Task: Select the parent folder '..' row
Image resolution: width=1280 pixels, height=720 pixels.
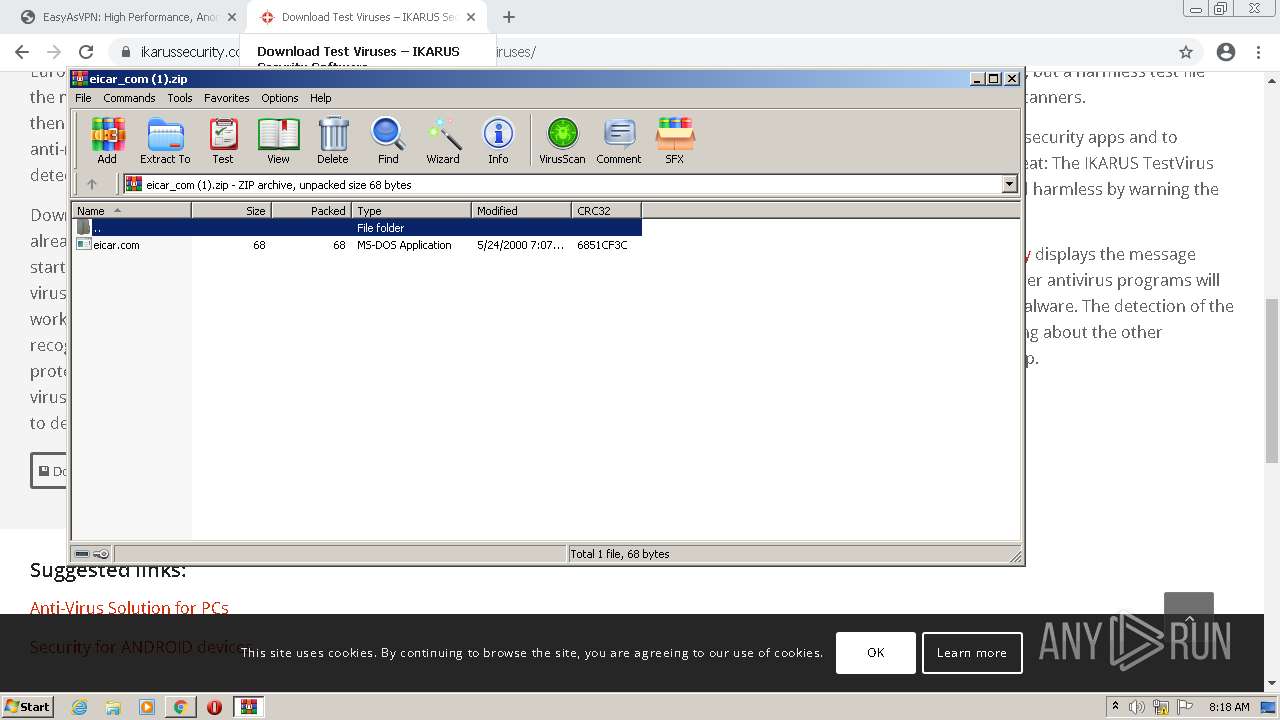Action: [356, 228]
